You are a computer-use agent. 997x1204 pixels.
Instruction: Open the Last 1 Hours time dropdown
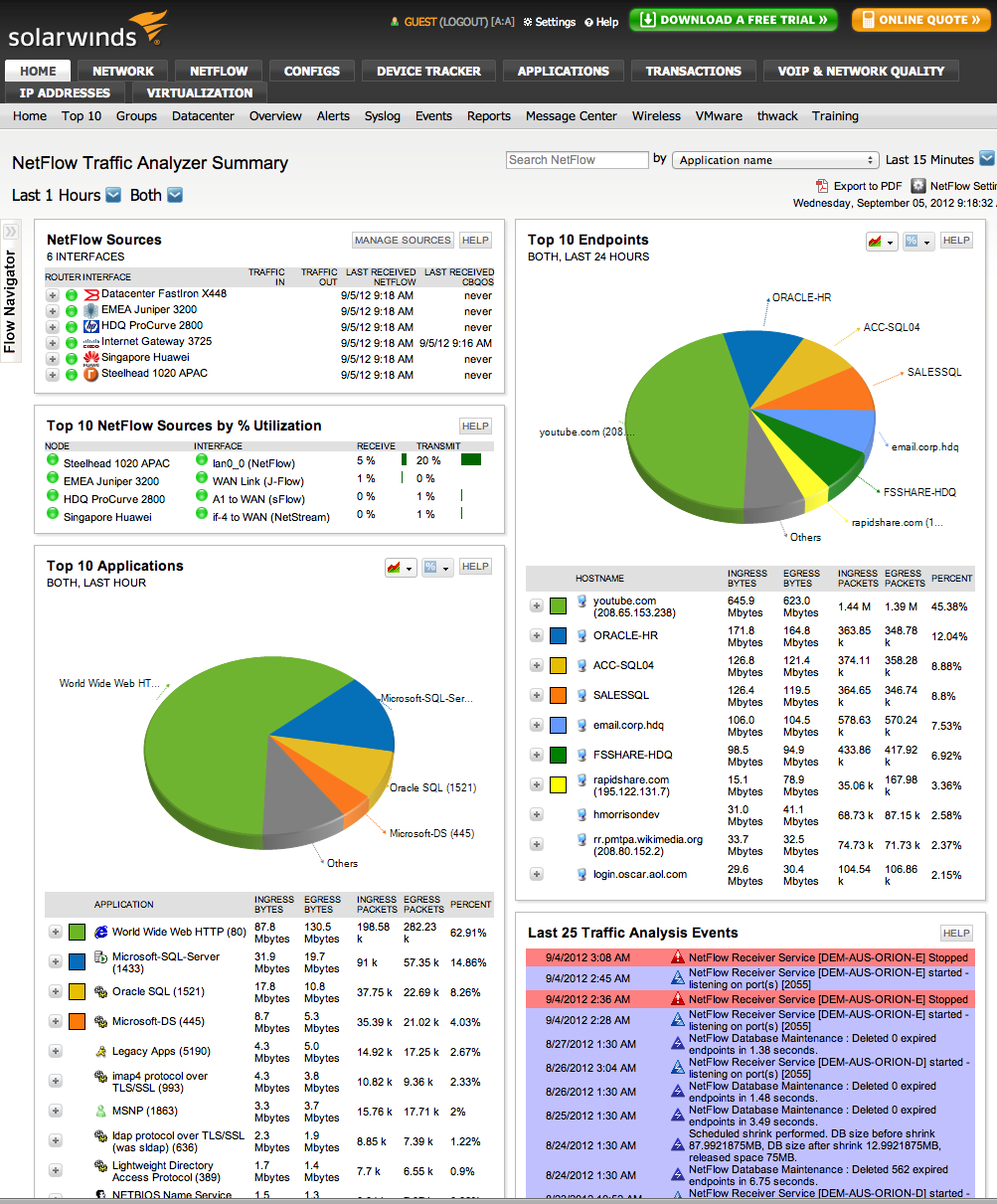[x=113, y=195]
